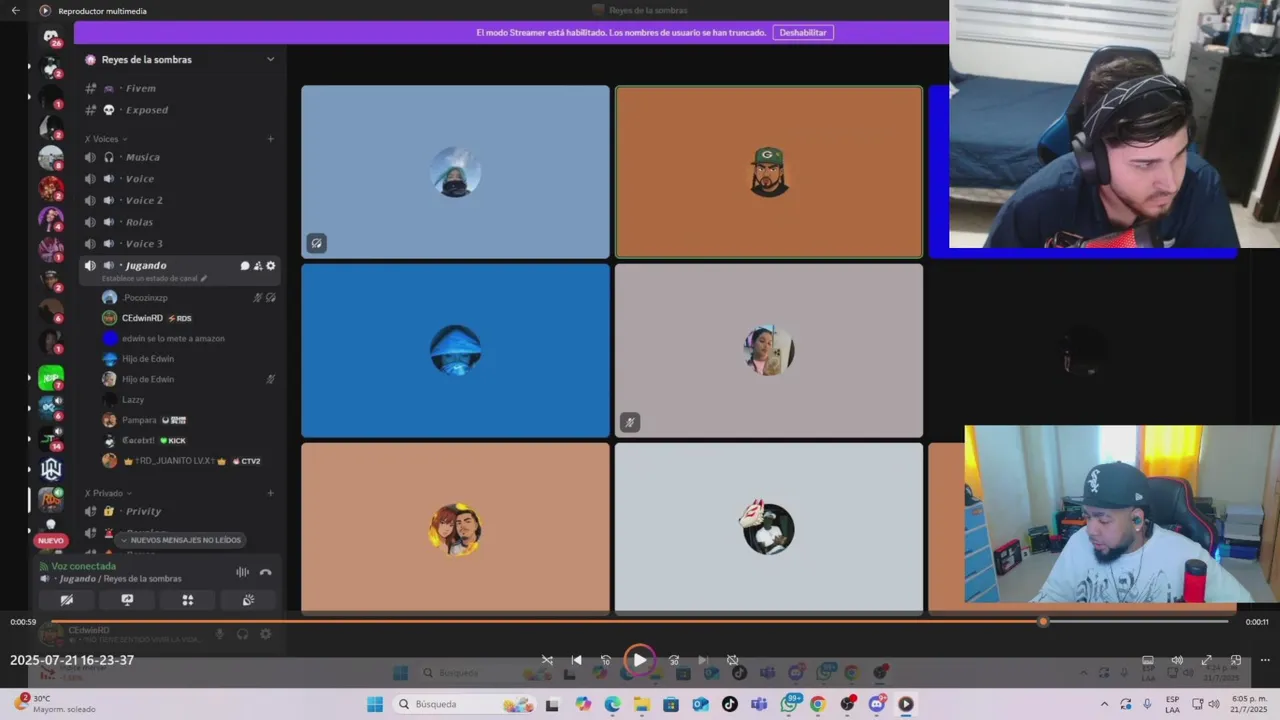Open the Windows Start menu
This screenshot has width=1280, height=720.
click(375, 704)
